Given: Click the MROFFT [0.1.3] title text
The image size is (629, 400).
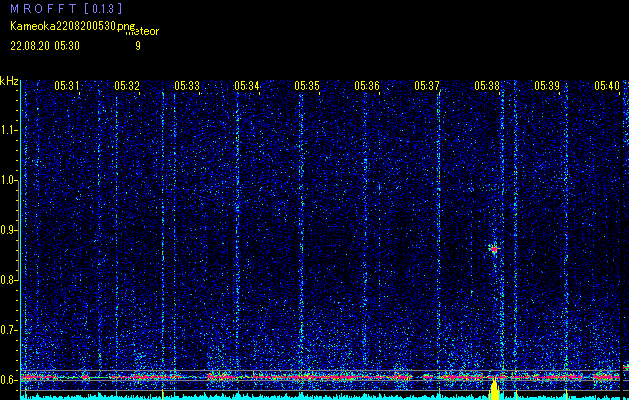Looking at the screenshot, I should pos(66,8).
